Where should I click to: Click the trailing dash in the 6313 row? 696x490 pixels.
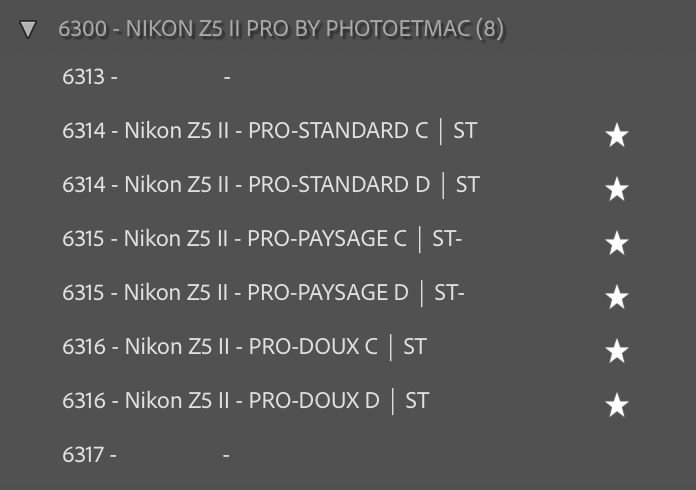[228, 77]
